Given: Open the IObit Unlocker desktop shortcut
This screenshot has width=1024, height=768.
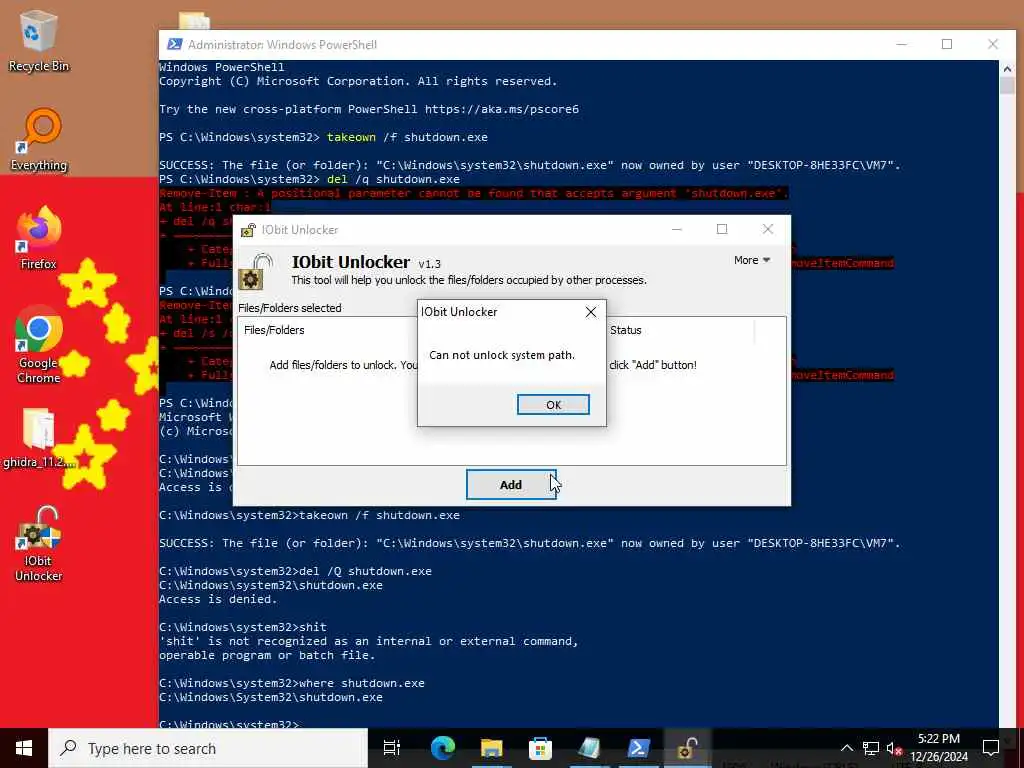Looking at the screenshot, I should pyautogui.click(x=39, y=543).
